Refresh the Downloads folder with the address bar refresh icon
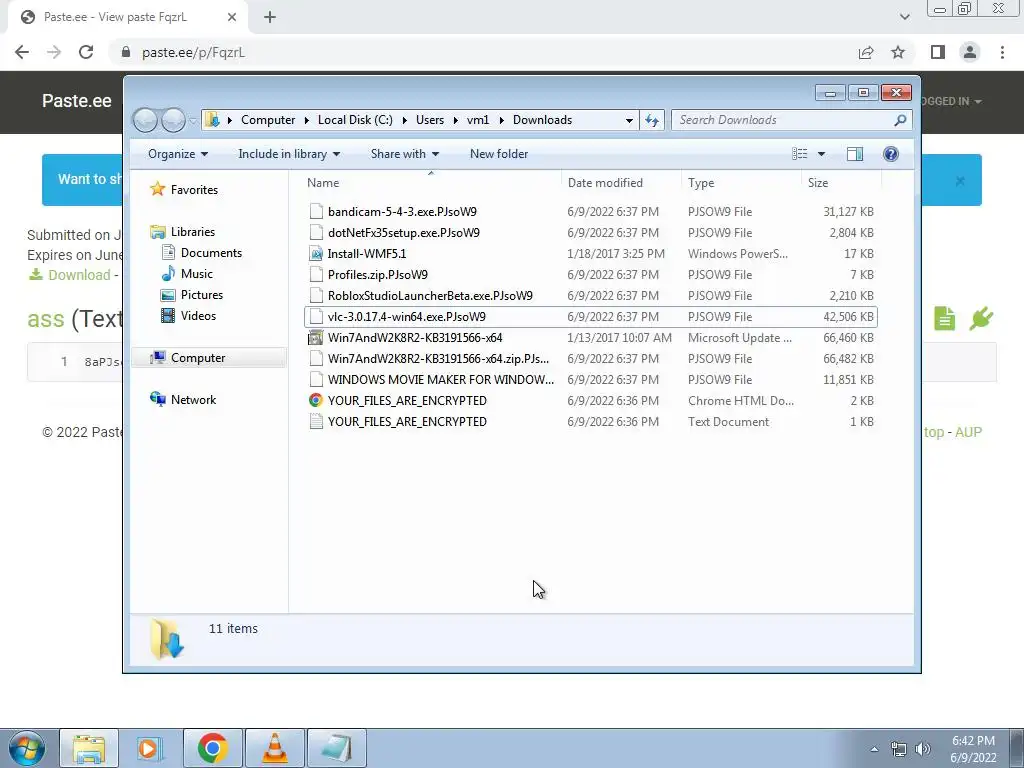Image resolution: width=1024 pixels, height=768 pixels. point(652,120)
